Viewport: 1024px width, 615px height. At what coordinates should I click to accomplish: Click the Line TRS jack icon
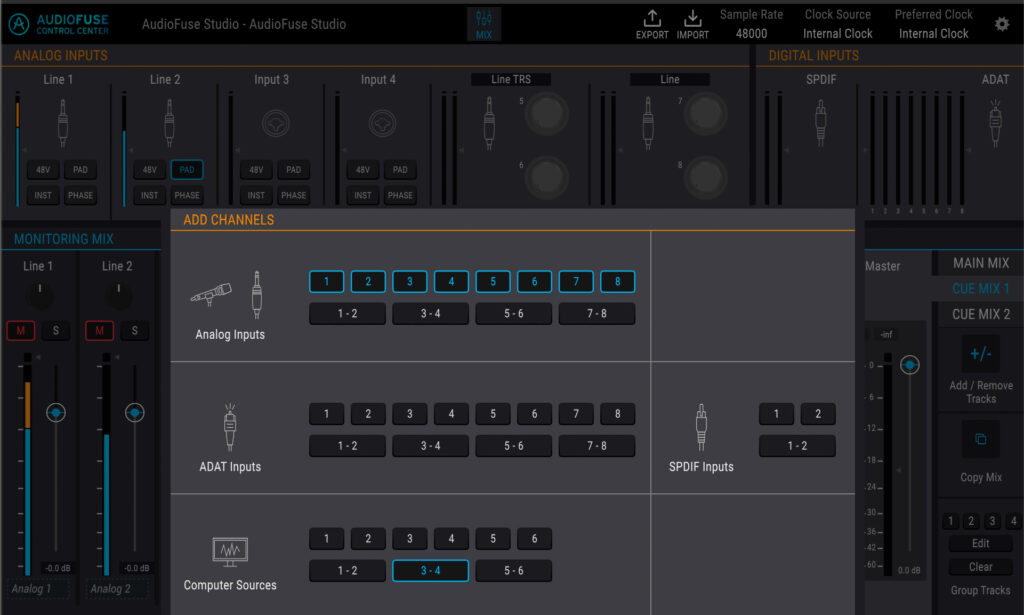(x=489, y=123)
